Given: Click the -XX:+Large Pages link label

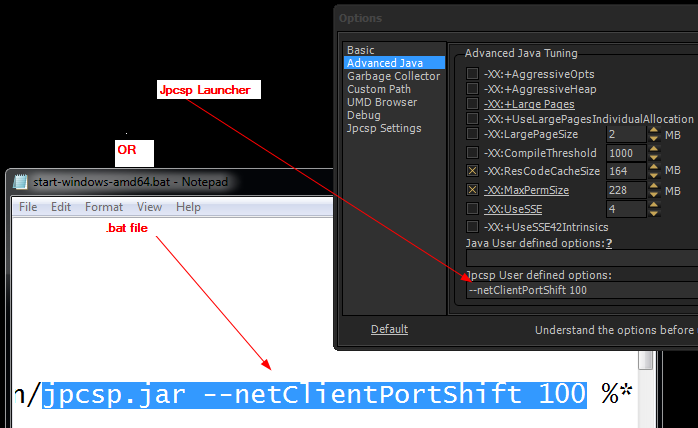Looking at the screenshot, I should coord(529,104).
